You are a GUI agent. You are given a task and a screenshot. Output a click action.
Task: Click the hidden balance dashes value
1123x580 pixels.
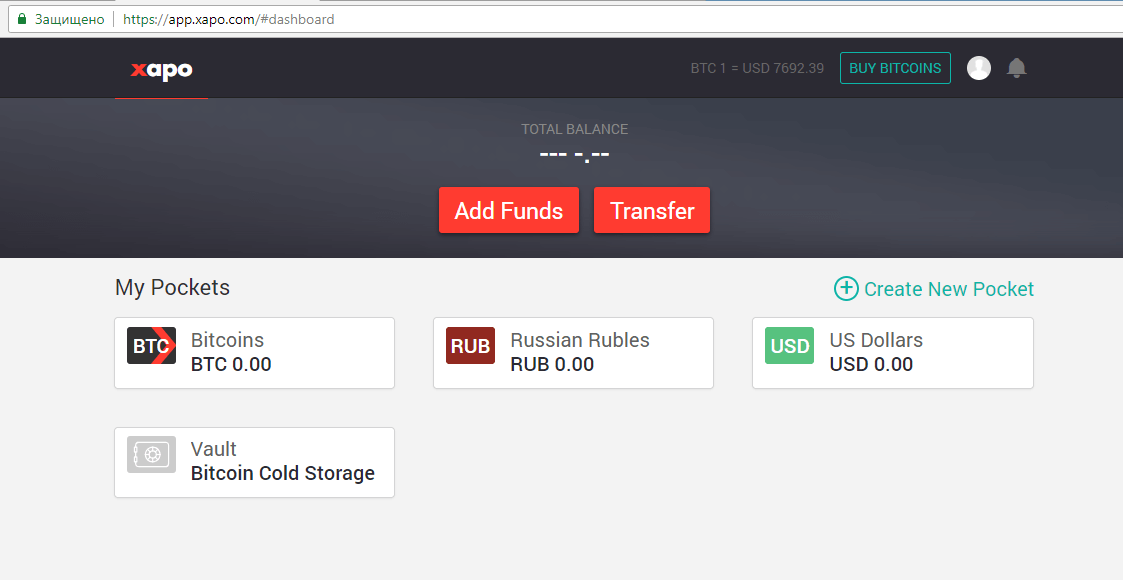tap(574, 155)
